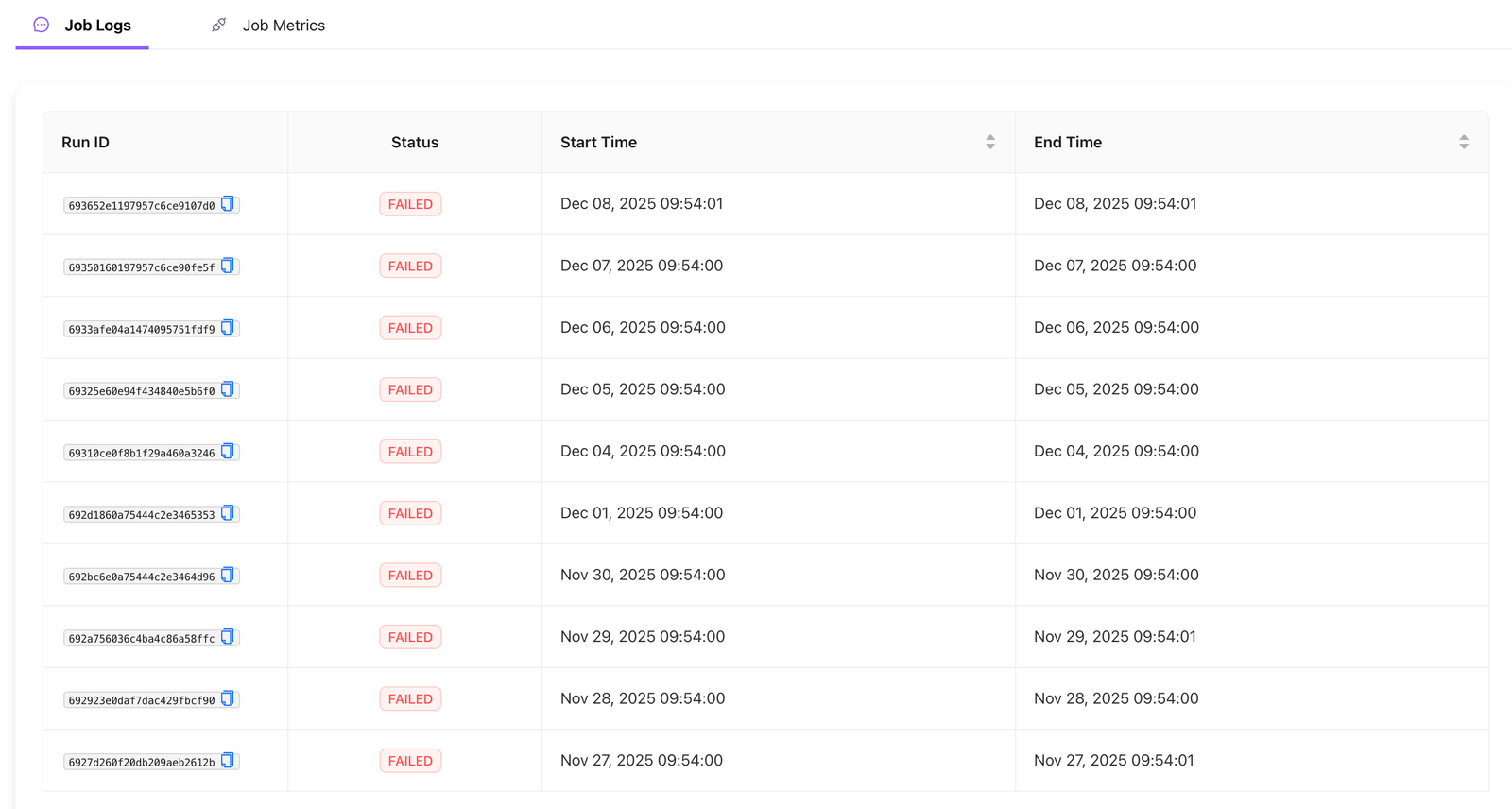The height and width of the screenshot is (809, 1512).
Task: Sort table by Start Time arrows
Action: point(990,142)
